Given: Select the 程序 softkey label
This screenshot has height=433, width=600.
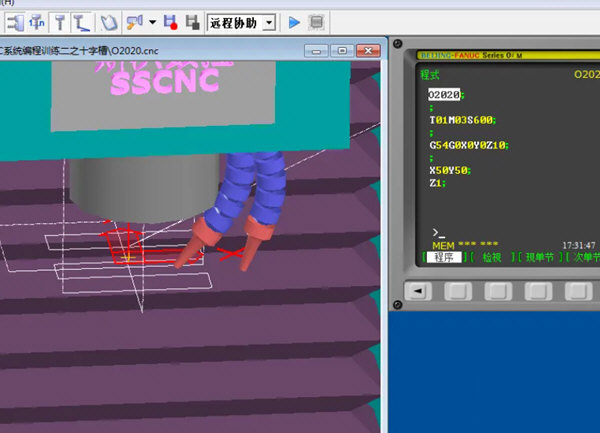Looking at the screenshot, I should [x=439, y=257].
